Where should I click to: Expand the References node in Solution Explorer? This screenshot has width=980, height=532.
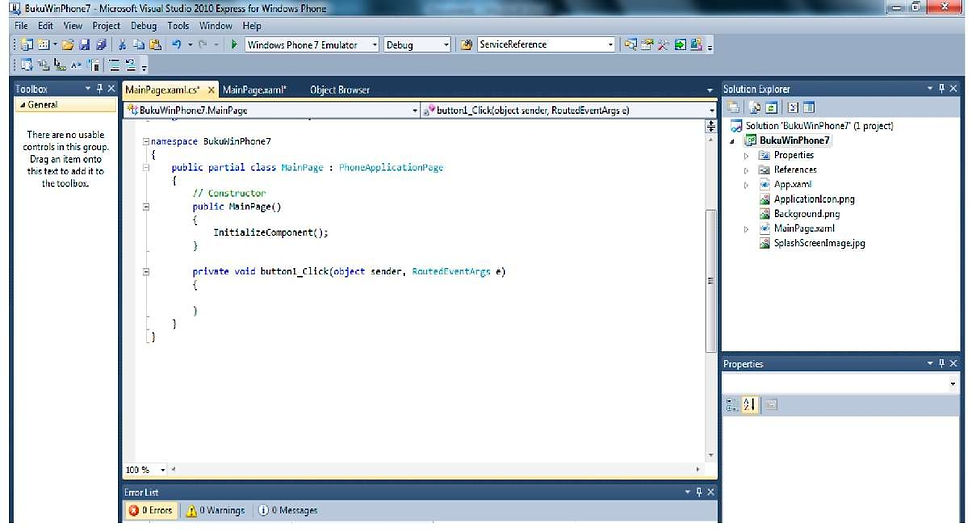click(746, 170)
